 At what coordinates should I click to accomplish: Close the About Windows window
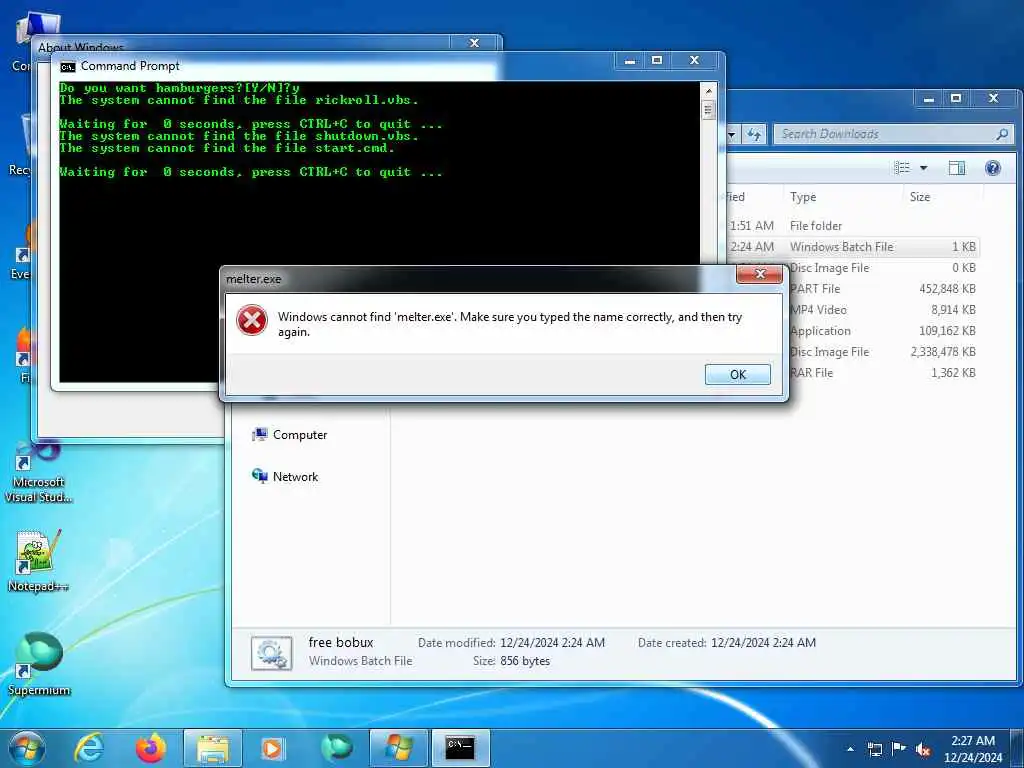pyautogui.click(x=475, y=43)
